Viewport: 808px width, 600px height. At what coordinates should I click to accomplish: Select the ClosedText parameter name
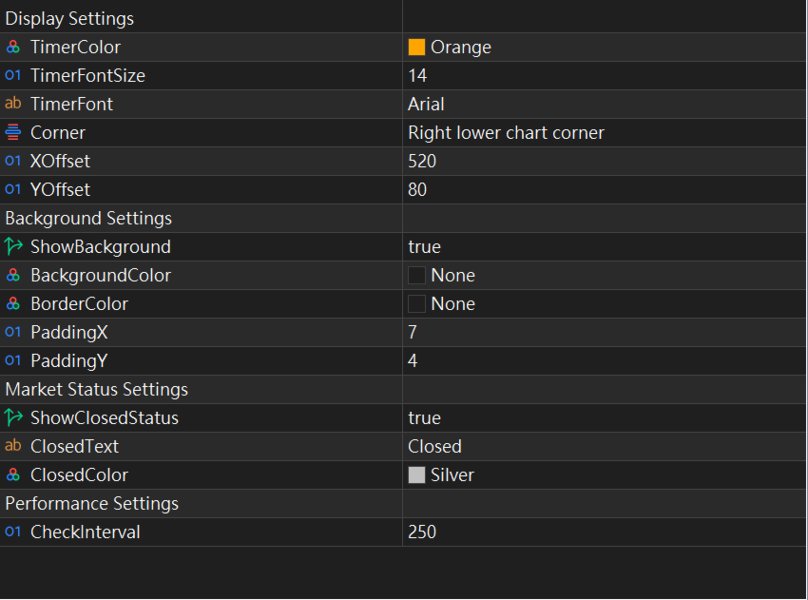tap(75, 446)
